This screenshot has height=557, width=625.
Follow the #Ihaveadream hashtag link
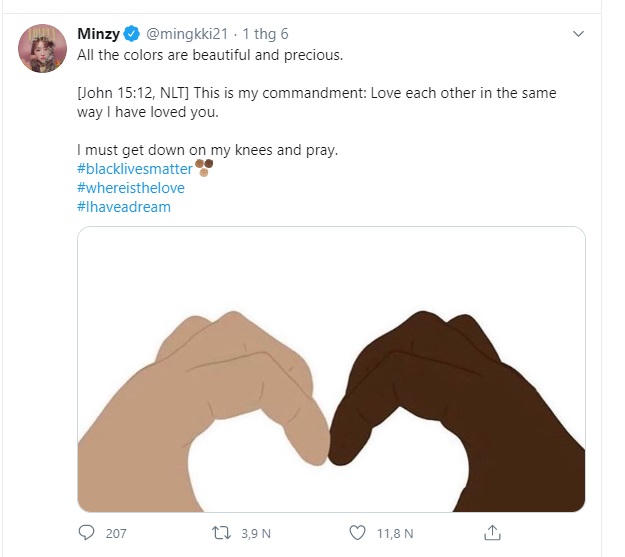pos(124,207)
